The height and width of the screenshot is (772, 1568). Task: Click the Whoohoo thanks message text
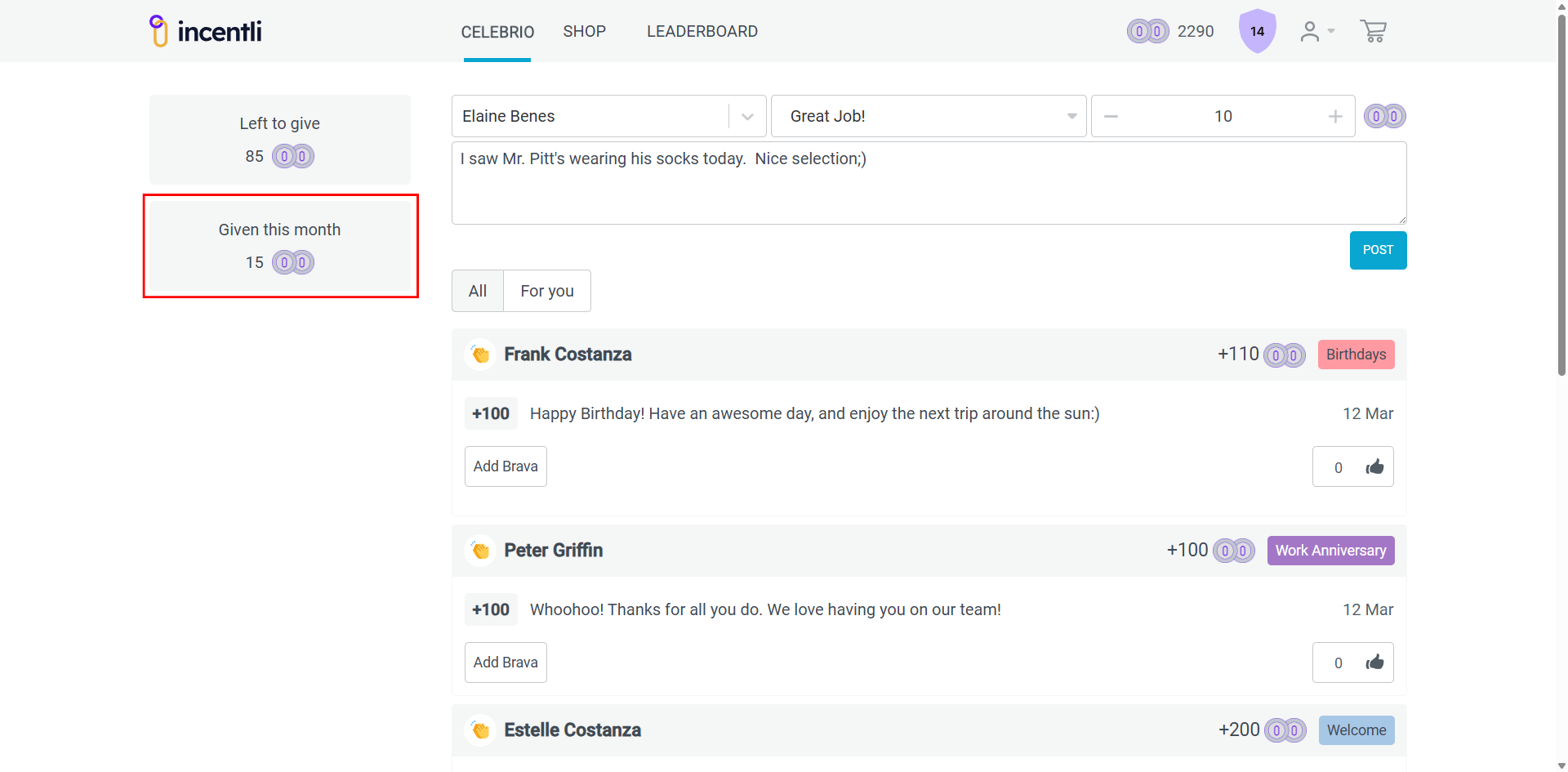(765, 609)
